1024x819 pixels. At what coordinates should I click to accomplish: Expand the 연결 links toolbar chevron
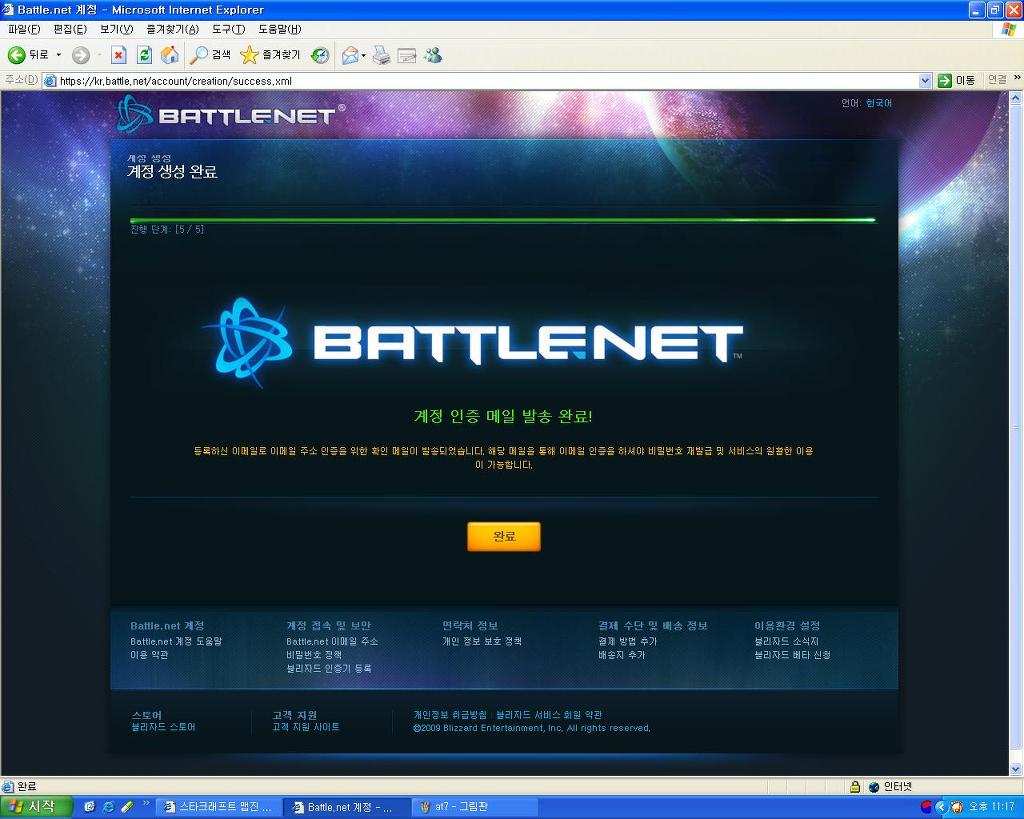(1017, 78)
